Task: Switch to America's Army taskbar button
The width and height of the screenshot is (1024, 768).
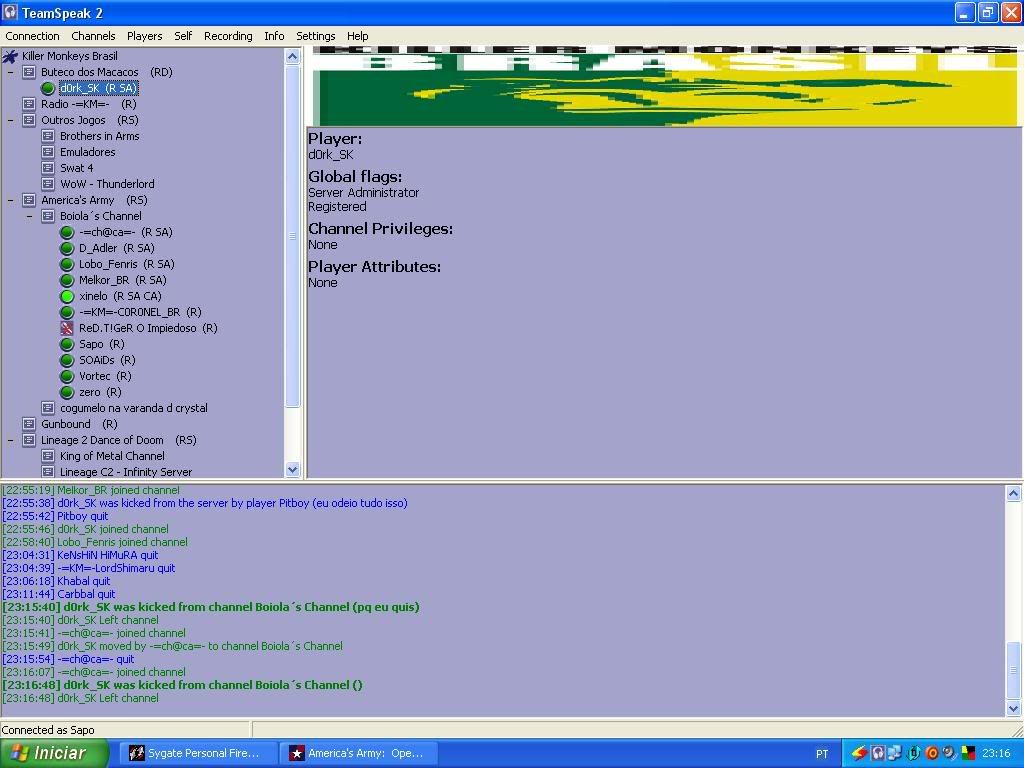Action: pos(357,753)
